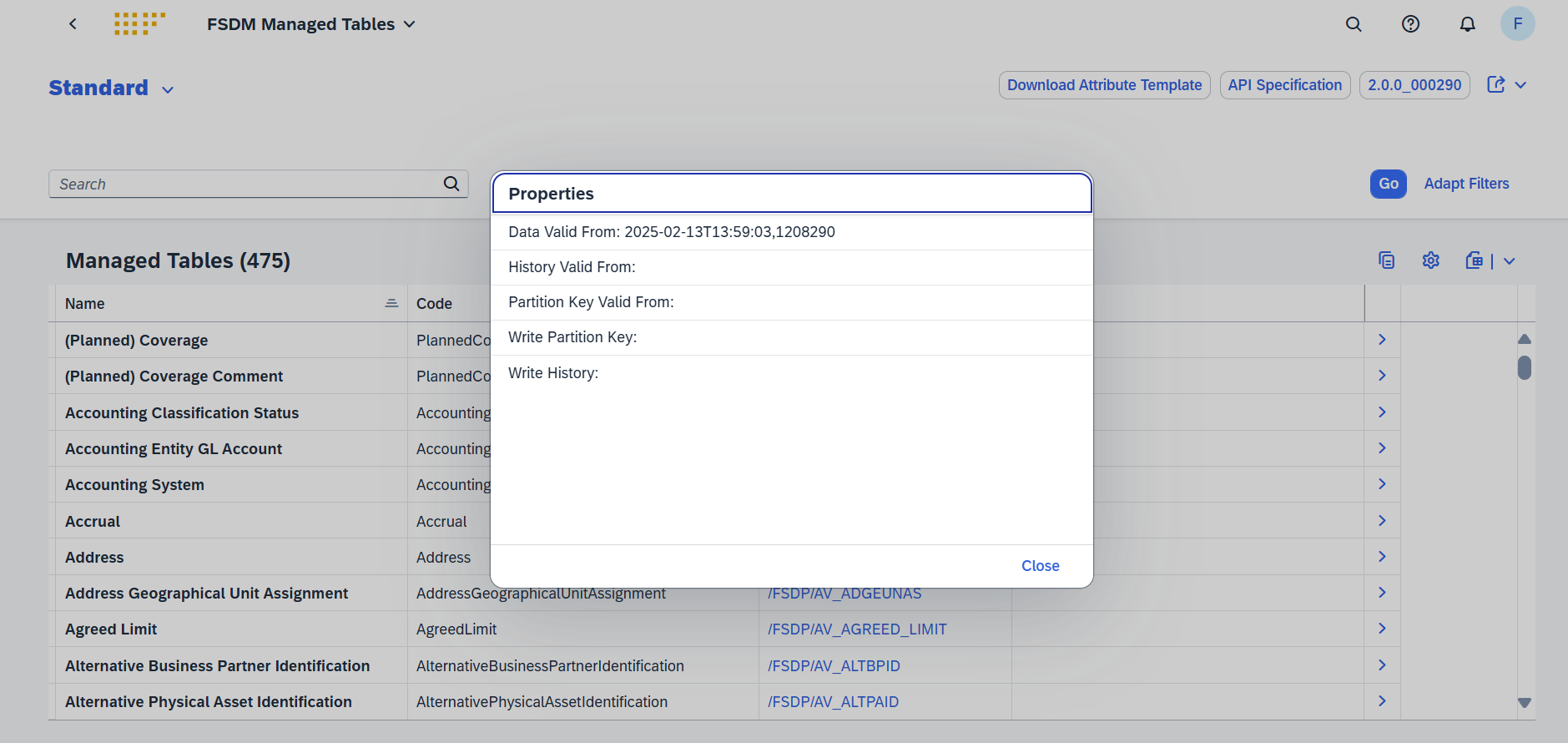Click the copy icon in table toolbar
The width and height of the screenshot is (1568, 743).
(x=1386, y=260)
